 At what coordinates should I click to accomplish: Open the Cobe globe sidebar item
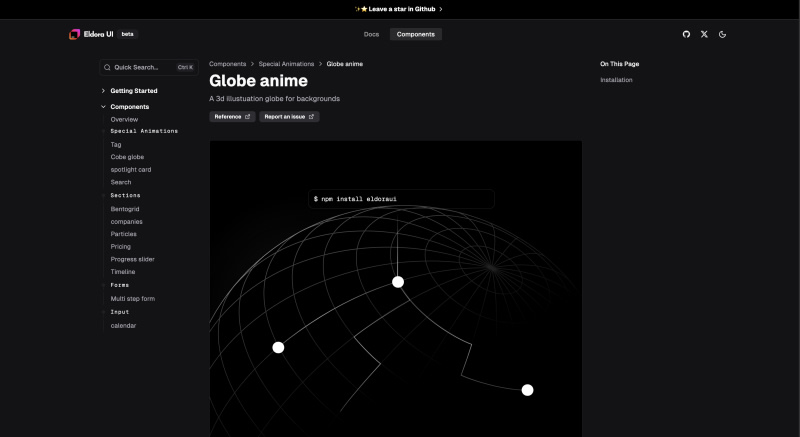127,157
